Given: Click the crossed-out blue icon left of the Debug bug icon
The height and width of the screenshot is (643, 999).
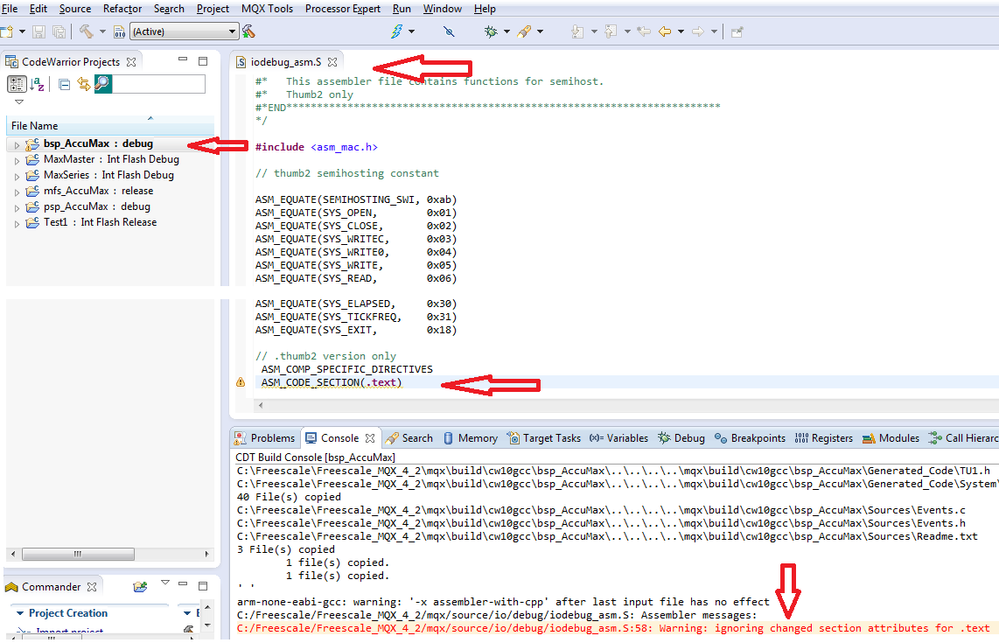Looking at the screenshot, I should pyautogui.click(x=449, y=31).
